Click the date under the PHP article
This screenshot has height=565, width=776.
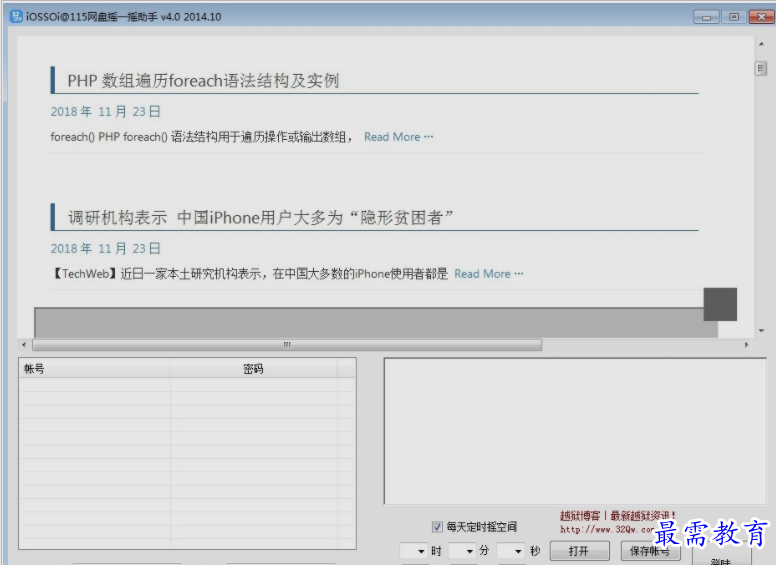[x=105, y=112]
